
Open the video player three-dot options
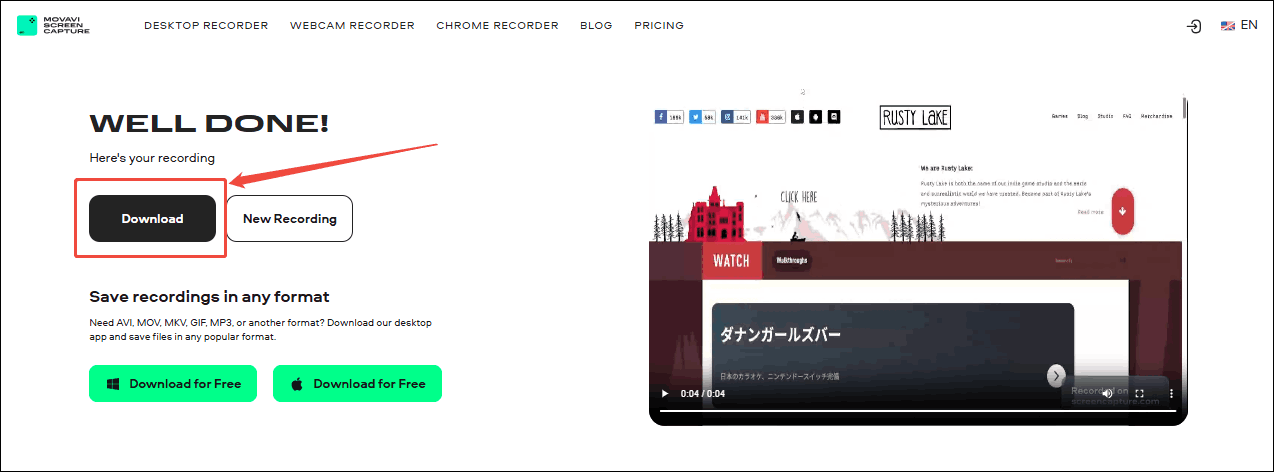click(1171, 394)
